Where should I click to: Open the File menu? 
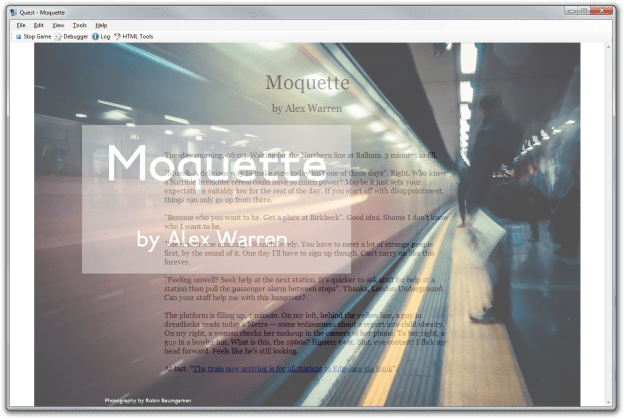pyautogui.click(x=21, y=25)
